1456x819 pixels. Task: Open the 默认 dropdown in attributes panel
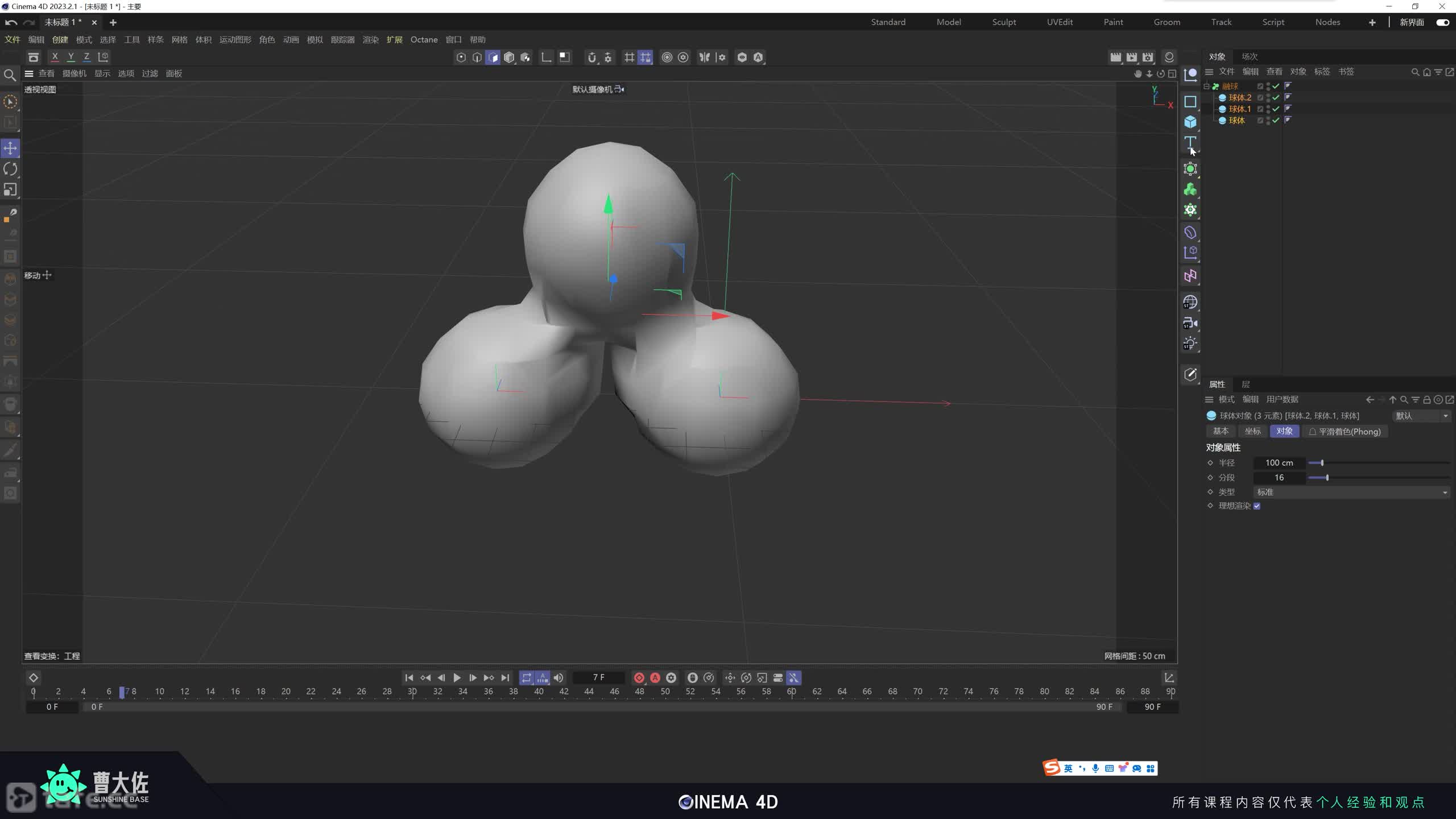point(1421,416)
